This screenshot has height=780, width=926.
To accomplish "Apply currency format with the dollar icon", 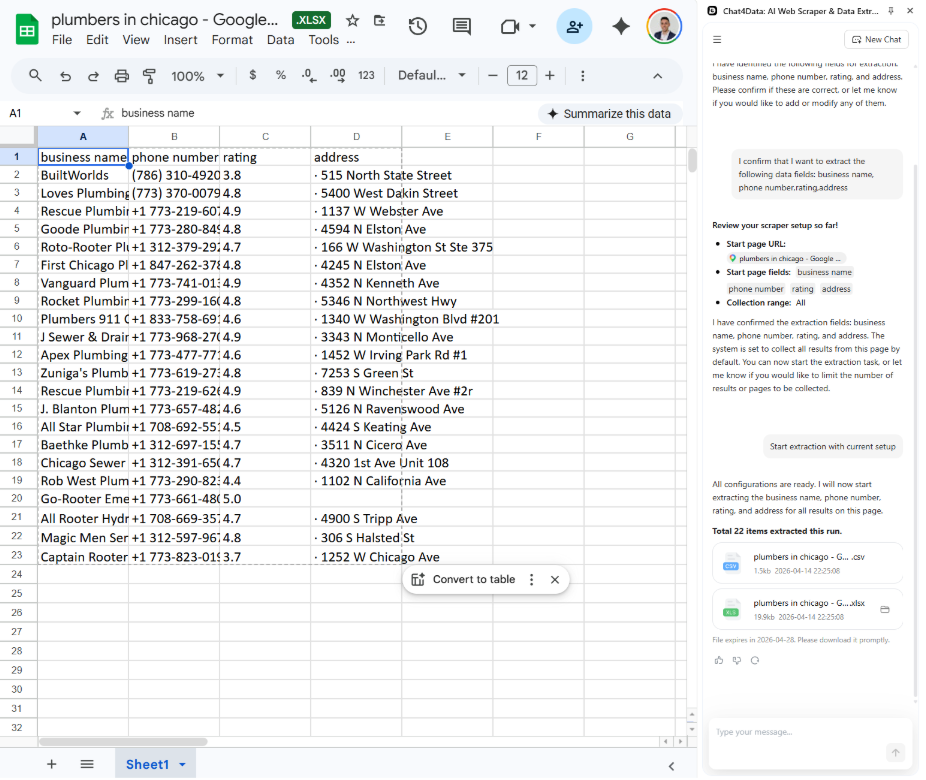I will 252,75.
